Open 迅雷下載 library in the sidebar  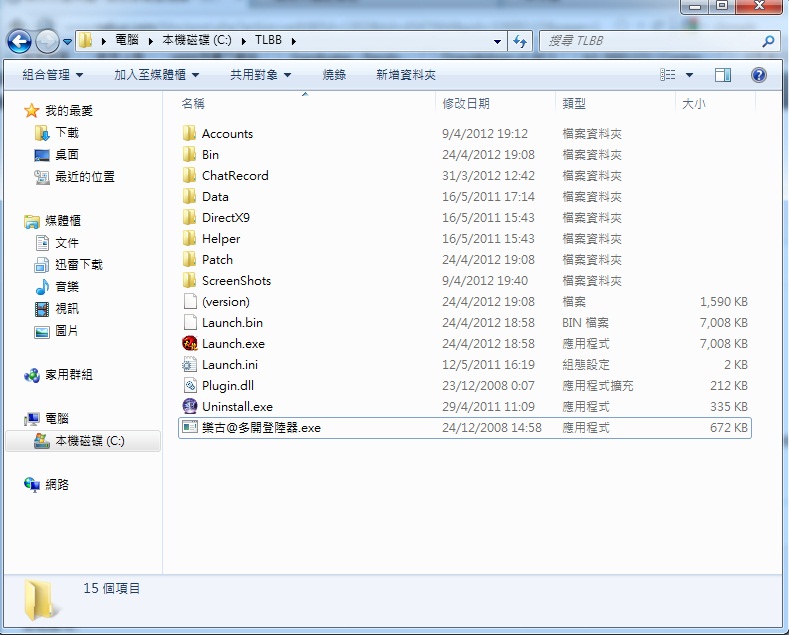pyautogui.click(x=78, y=265)
